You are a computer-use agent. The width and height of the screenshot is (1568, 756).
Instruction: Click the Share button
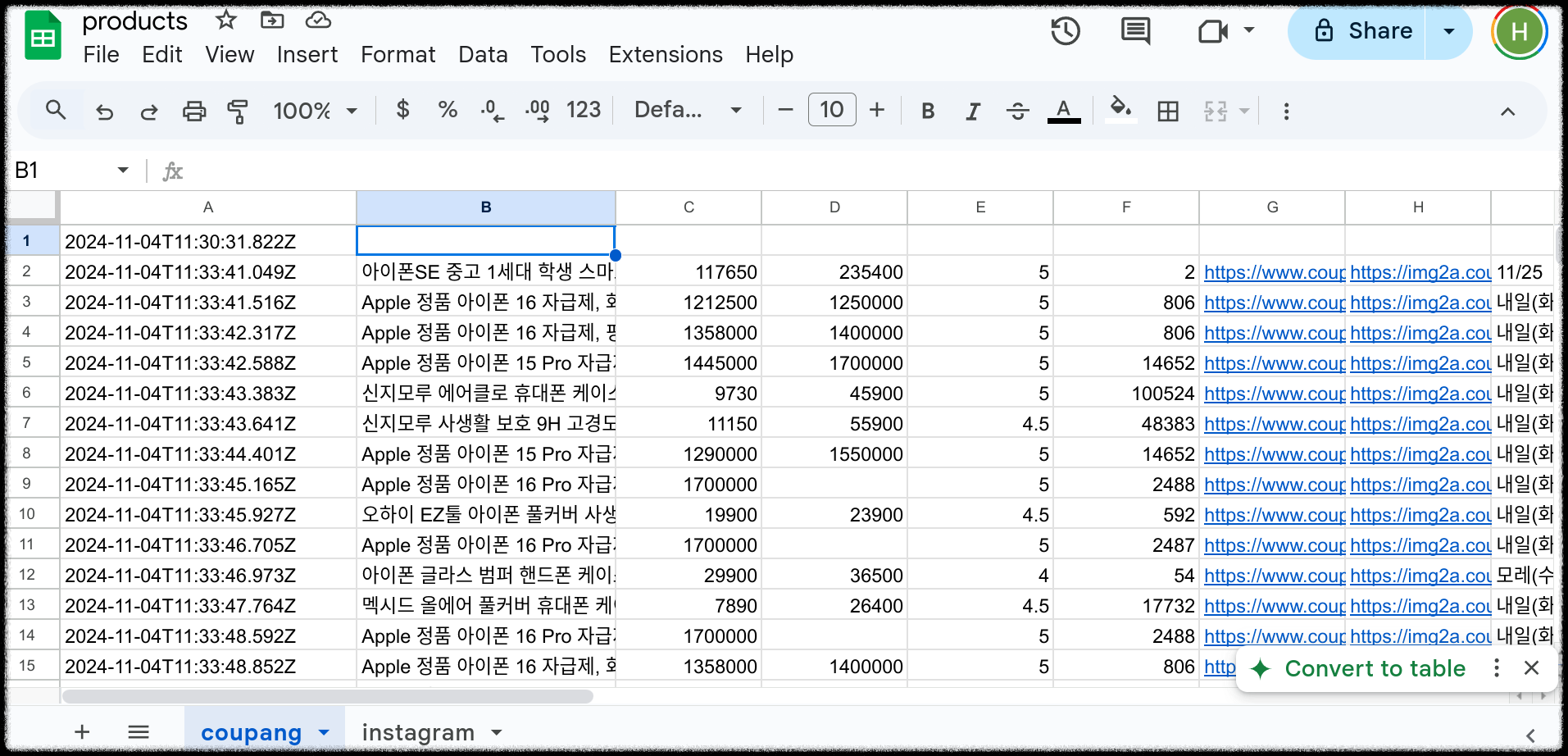pos(1362,31)
